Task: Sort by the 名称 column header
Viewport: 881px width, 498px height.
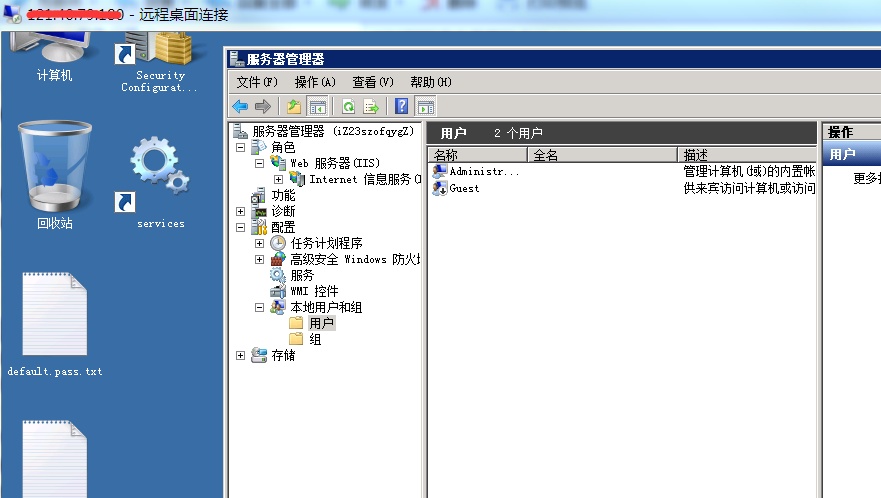Action: coord(477,155)
